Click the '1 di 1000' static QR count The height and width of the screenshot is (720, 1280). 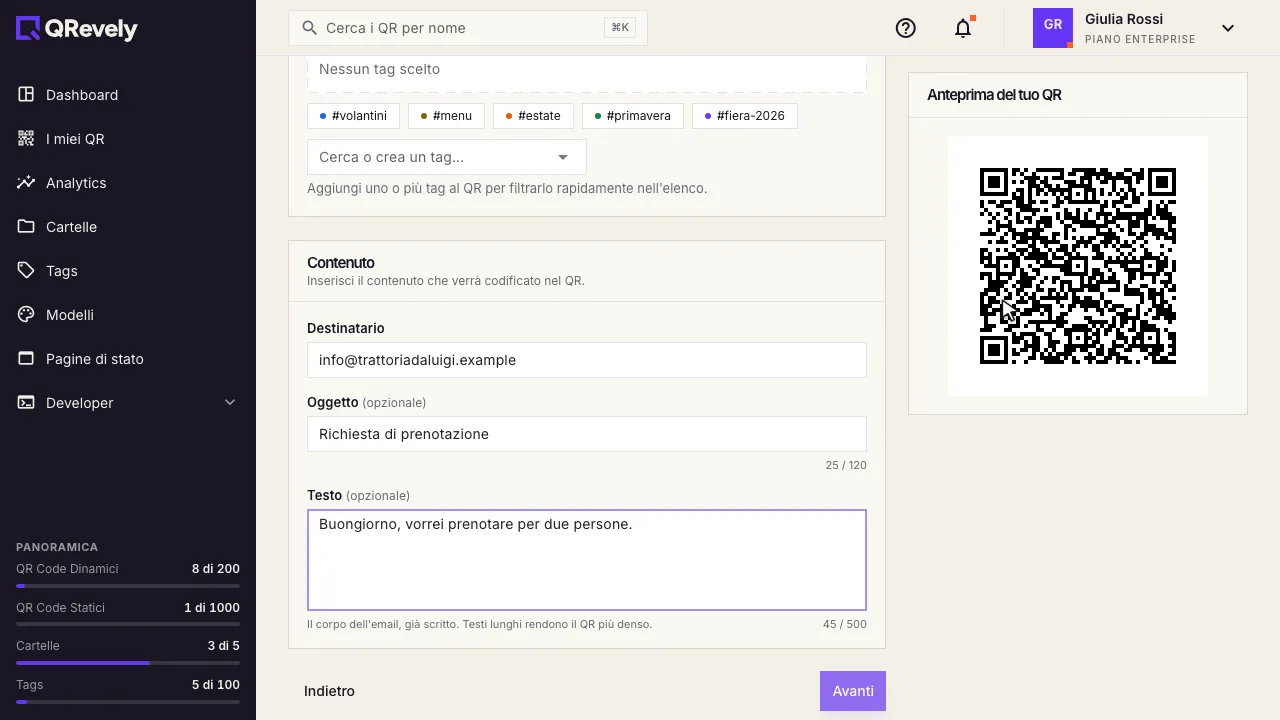[212, 608]
